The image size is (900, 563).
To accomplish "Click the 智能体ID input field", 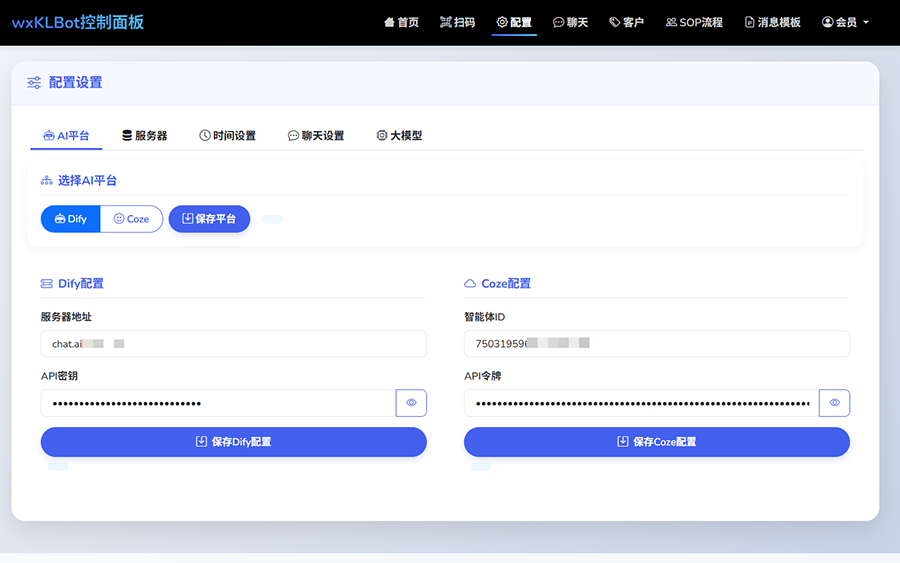I will [657, 344].
